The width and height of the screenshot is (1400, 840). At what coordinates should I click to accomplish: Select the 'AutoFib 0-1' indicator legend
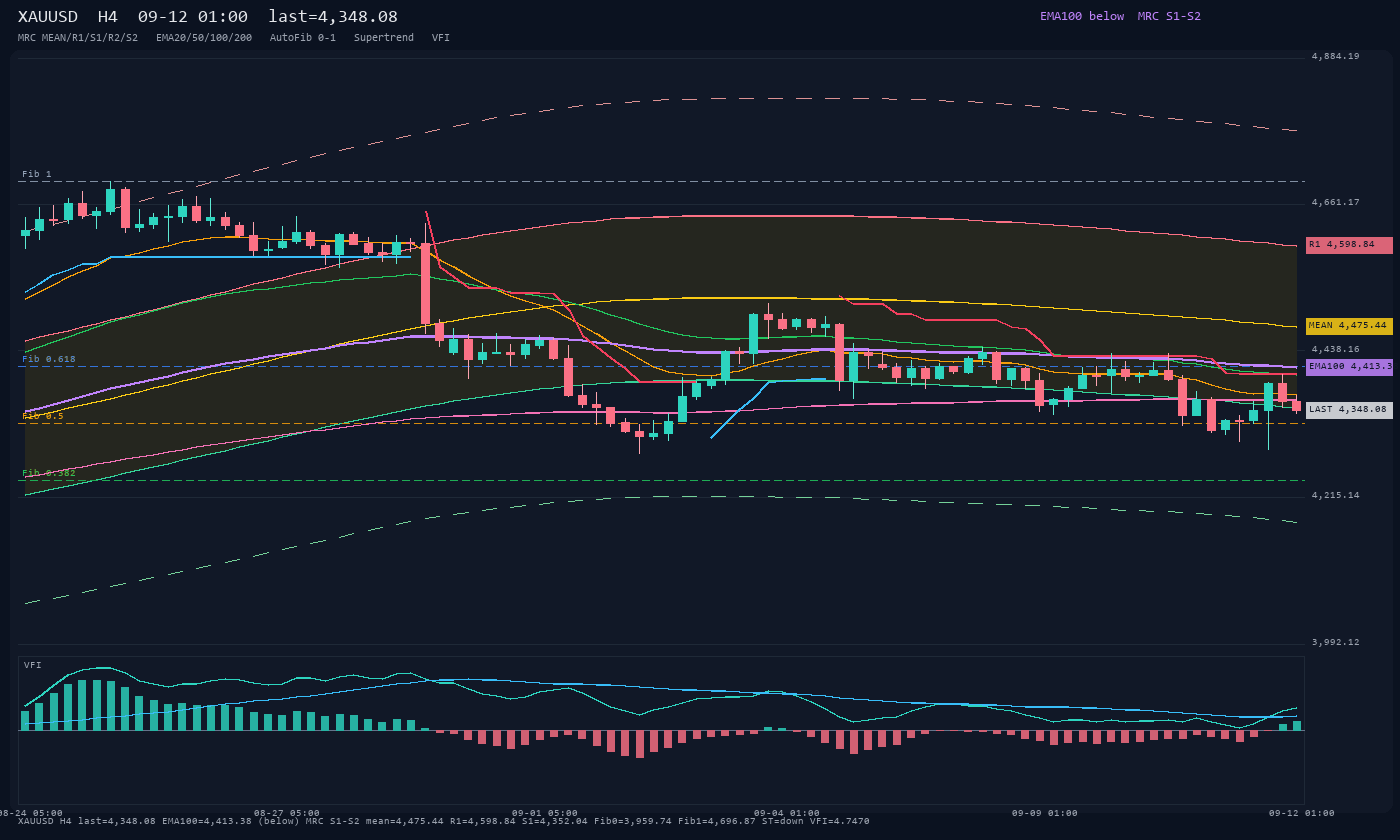coord(303,38)
